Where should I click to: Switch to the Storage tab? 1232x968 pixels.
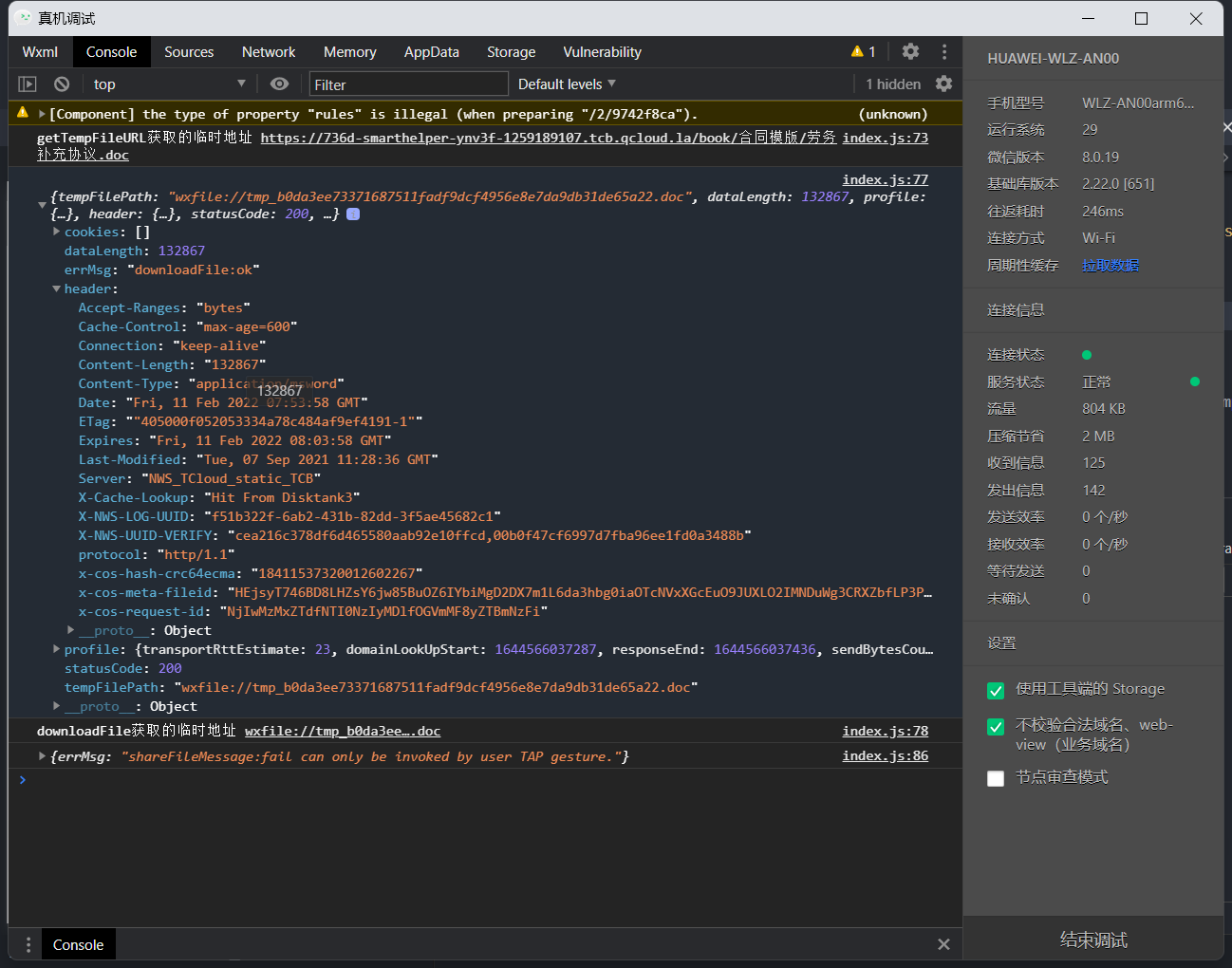512,52
